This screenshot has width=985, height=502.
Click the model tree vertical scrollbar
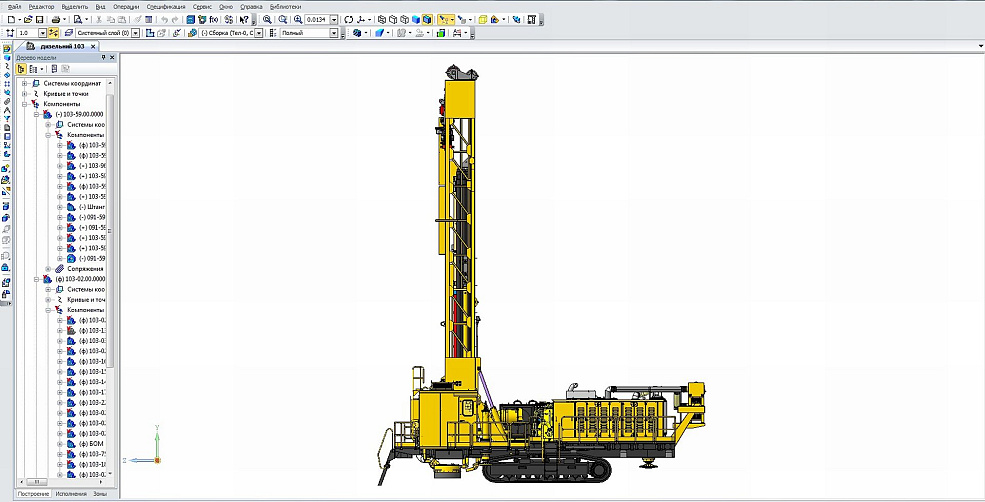click(111, 230)
